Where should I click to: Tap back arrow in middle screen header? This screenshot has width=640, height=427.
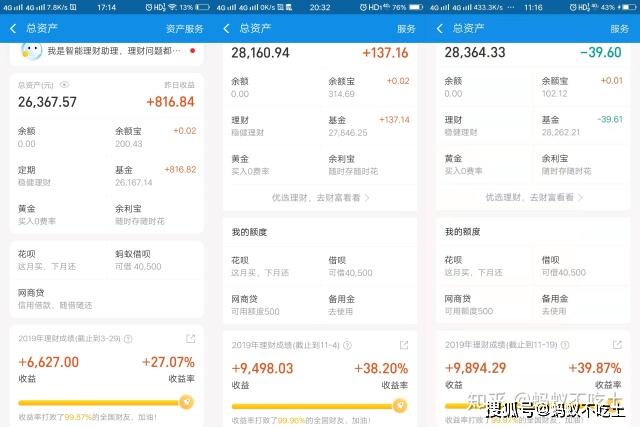pos(227,29)
